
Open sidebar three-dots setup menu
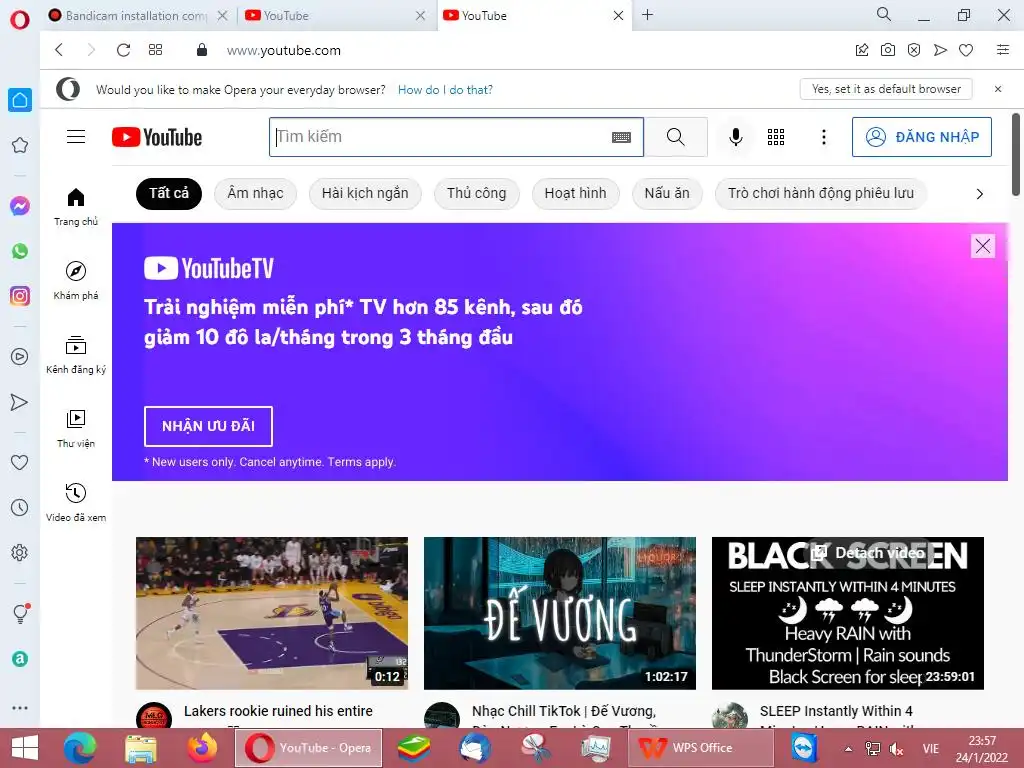20,708
